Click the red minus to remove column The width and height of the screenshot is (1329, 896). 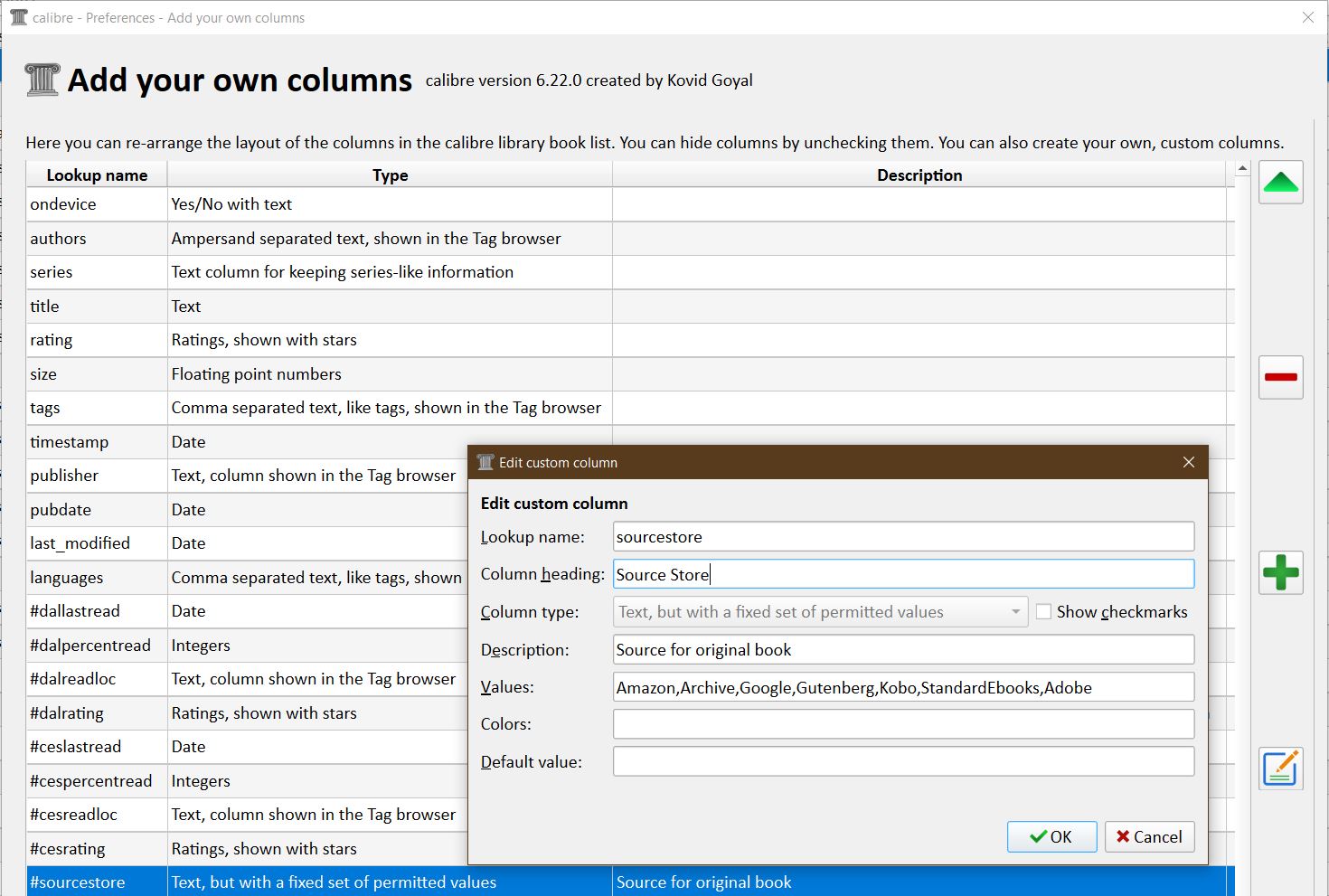pos(1280,377)
